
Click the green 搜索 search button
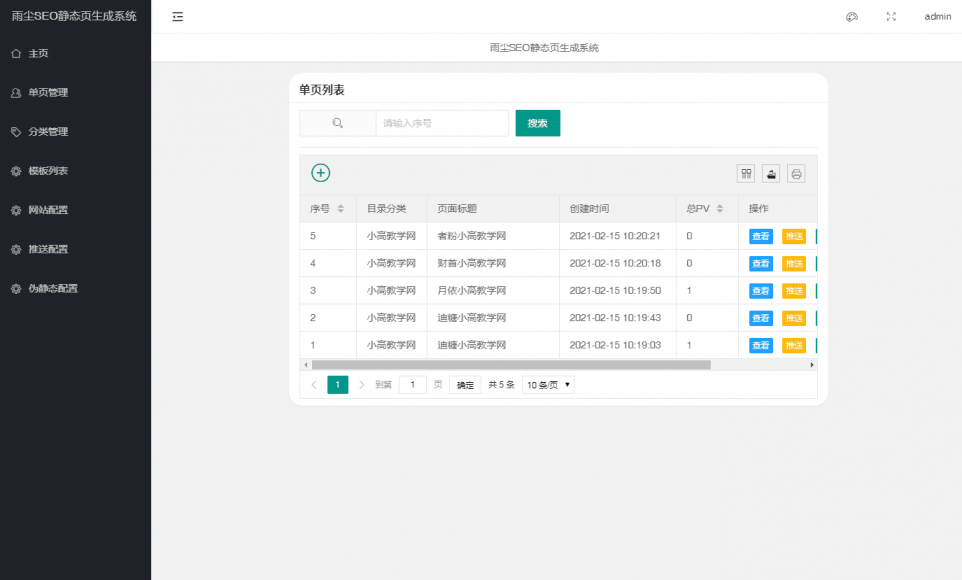(537, 122)
